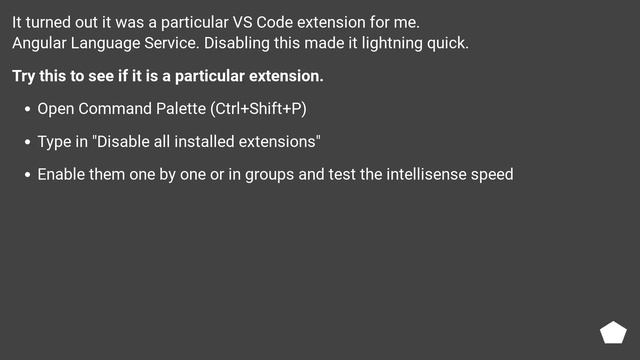640x360 pixels.
Task: Click the text Open Command Palette
Action: point(122,109)
